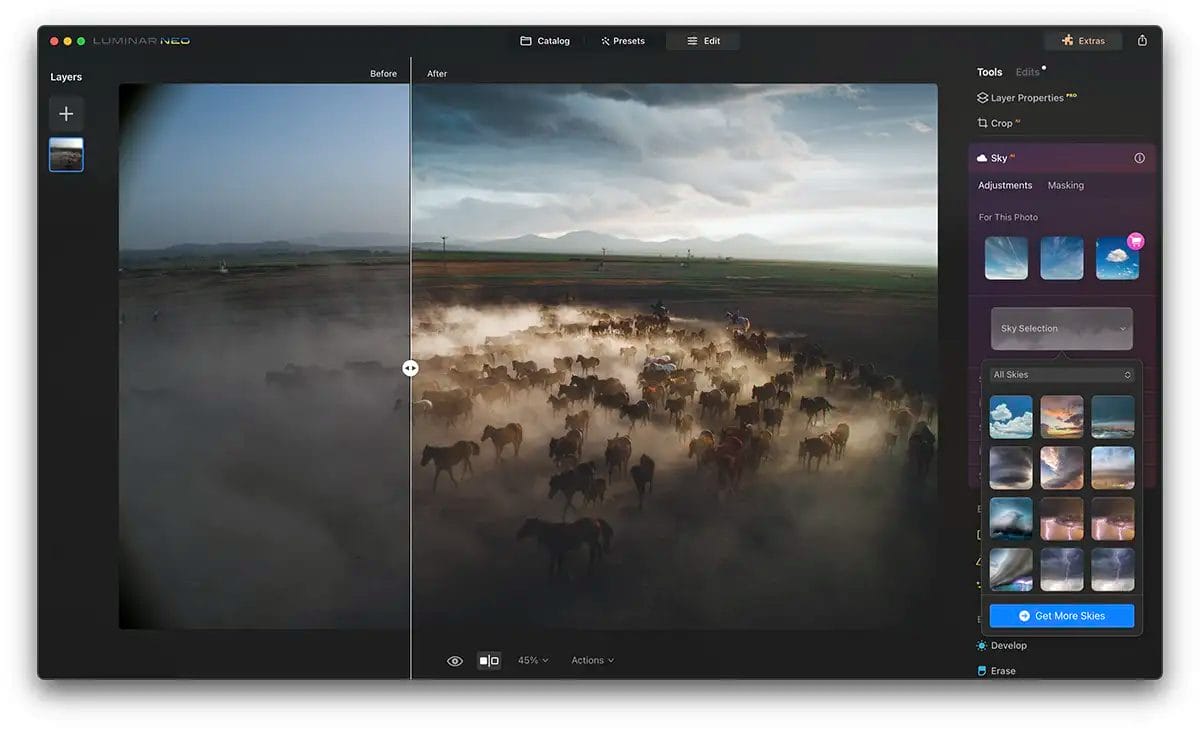Click the share icon in the top-right corner
Viewport: 1200px width, 729px height.
(1142, 40)
